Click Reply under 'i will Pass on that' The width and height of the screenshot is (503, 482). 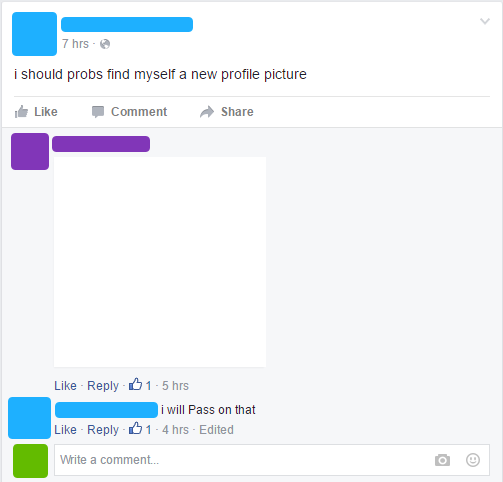click(x=103, y=430)
